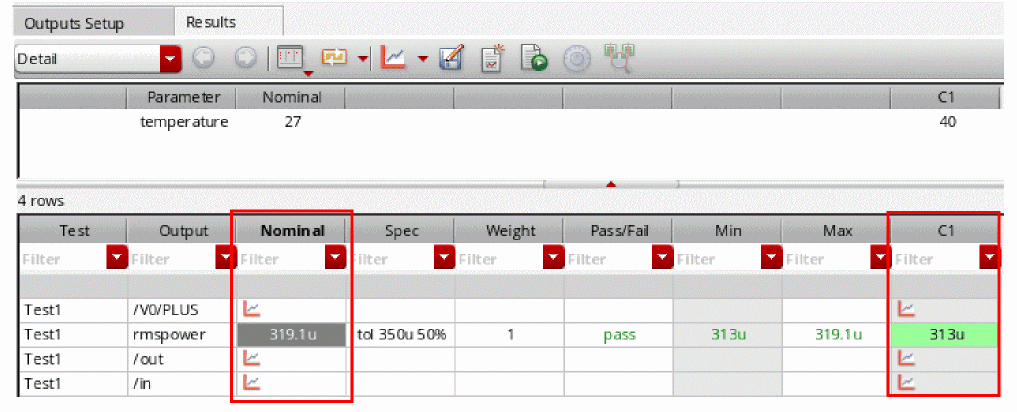Viewport: 1017px width, 412px height.
Task: Click the 313u value in Min column
Action: pyautogui.click(x=727, y=335)
